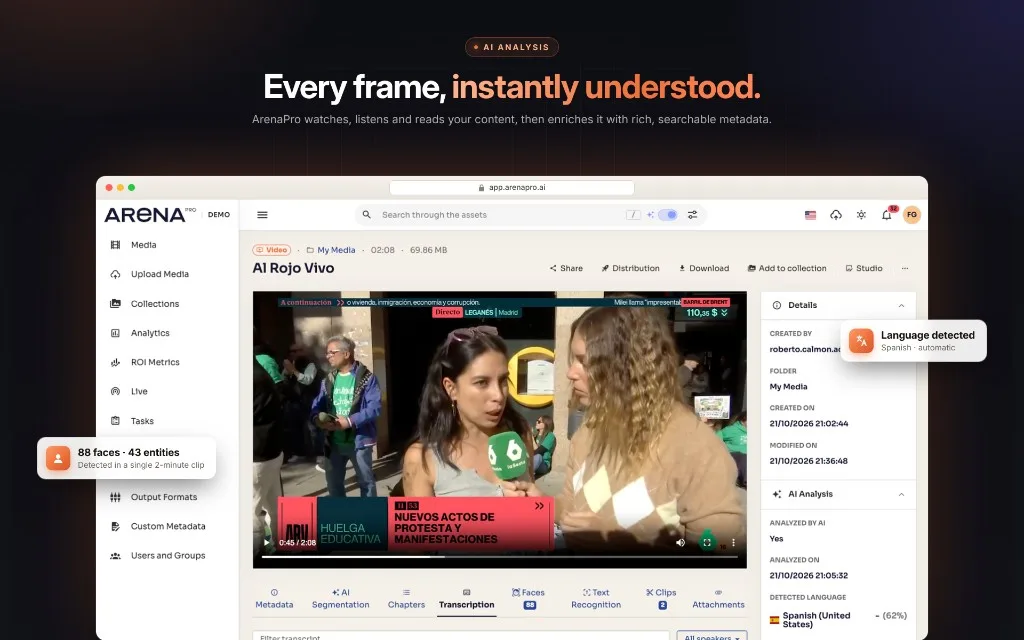Viewport: 1024px width, 640px height.
Task: Enter fullscreen on the video player
Action: coord(707,543)
